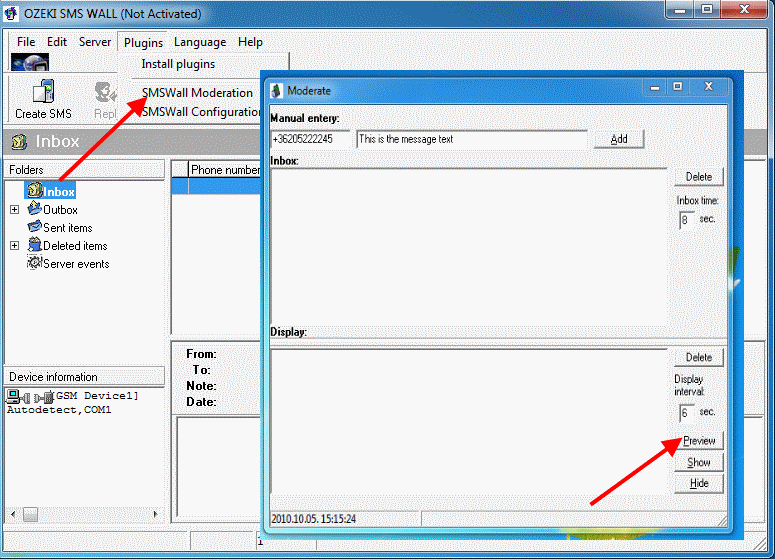Expand the Deleted items tree node
Viewport: 775px width, 559px height.
[15, 246]
